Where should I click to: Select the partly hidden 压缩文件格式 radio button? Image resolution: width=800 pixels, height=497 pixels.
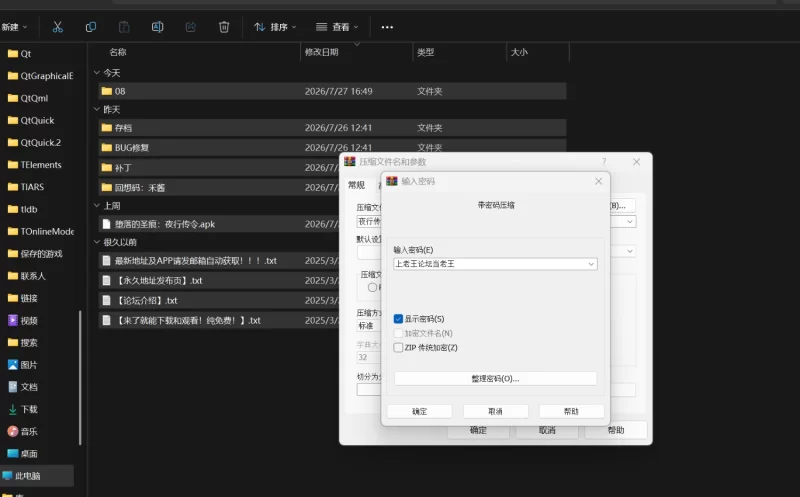(373, 287)
